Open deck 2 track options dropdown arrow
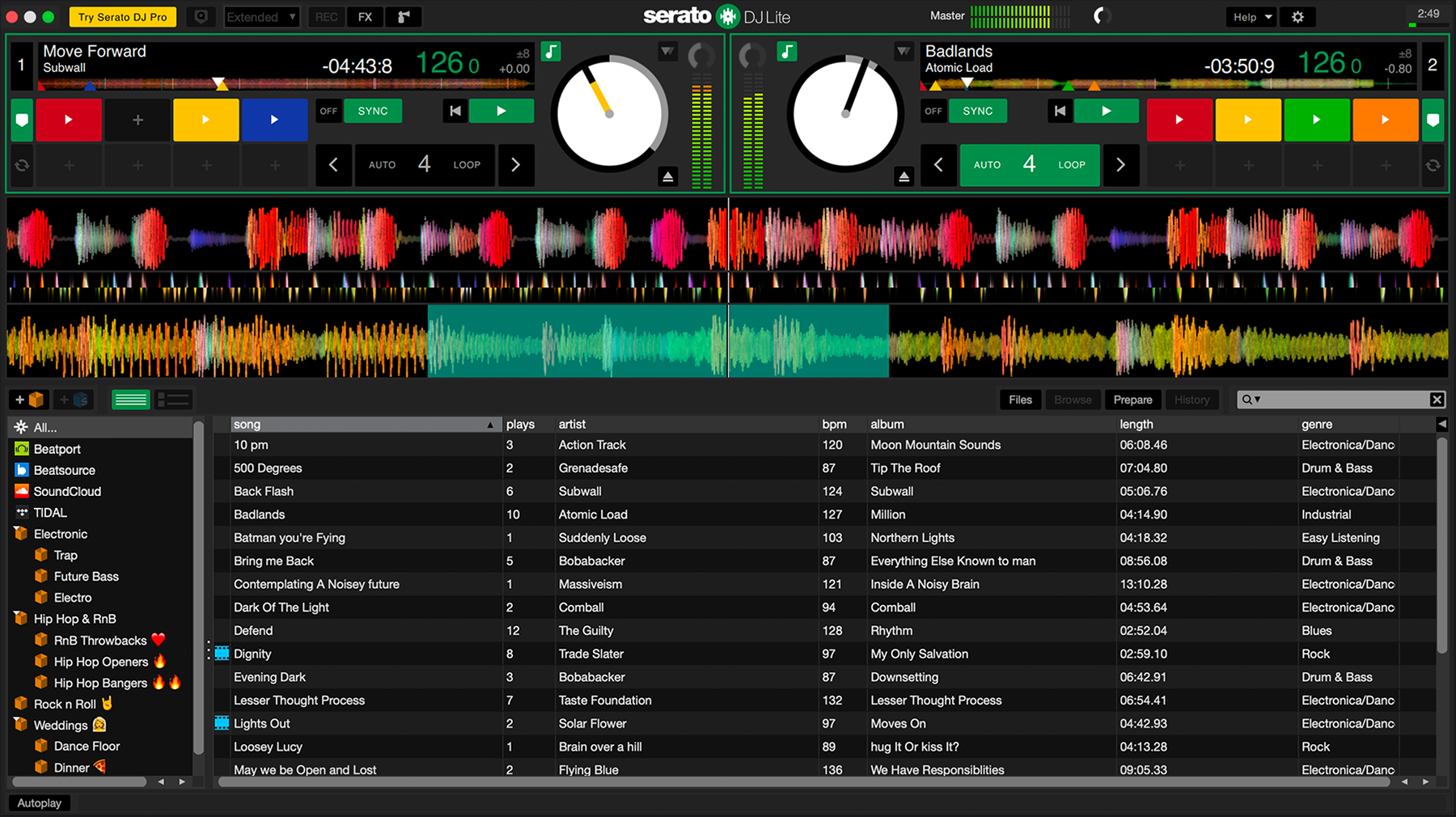Viewport: 1456px width, 817px height. 904,52
